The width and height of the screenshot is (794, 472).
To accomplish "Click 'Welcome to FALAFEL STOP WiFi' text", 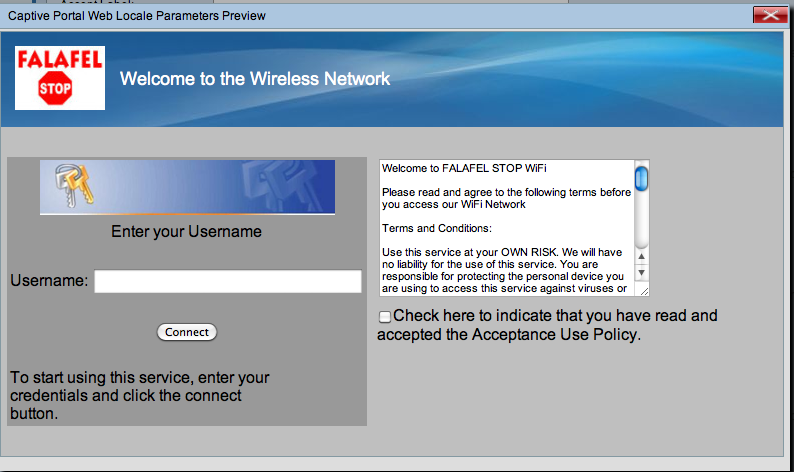I will [464, 168].
